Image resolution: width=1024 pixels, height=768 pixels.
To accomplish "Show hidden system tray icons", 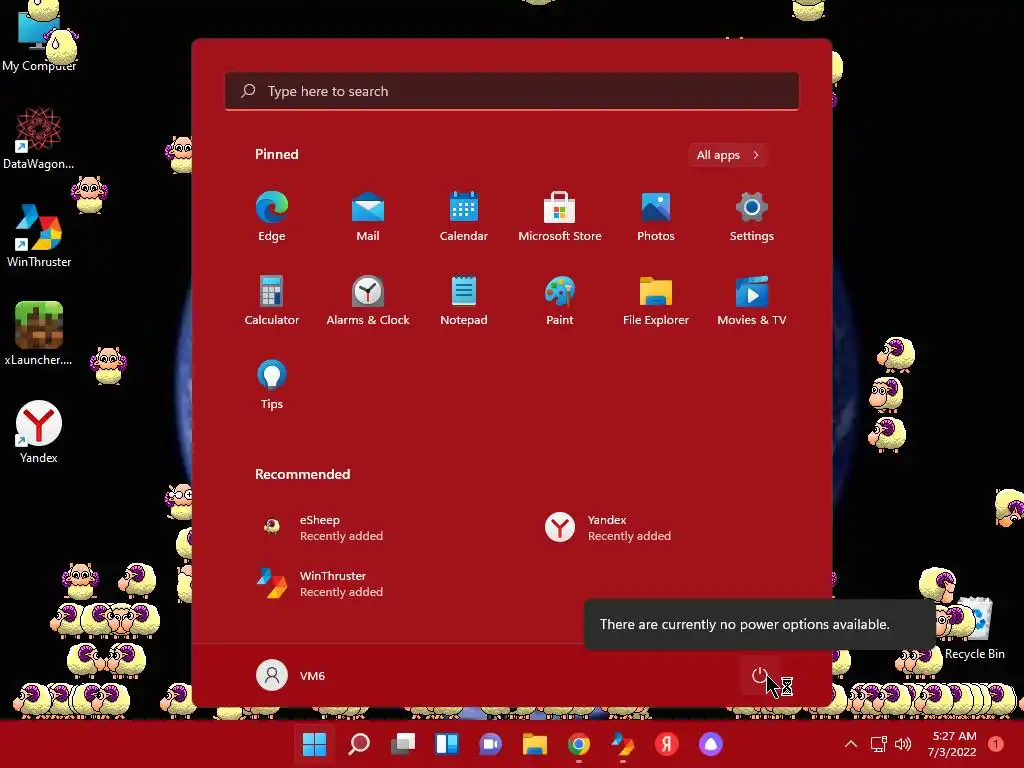I will pyautogui.click(x=851, y=744).
